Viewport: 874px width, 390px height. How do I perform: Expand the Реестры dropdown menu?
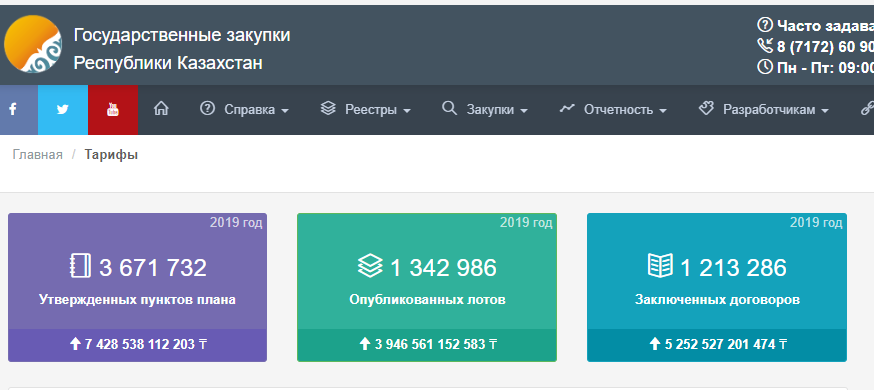378,110
